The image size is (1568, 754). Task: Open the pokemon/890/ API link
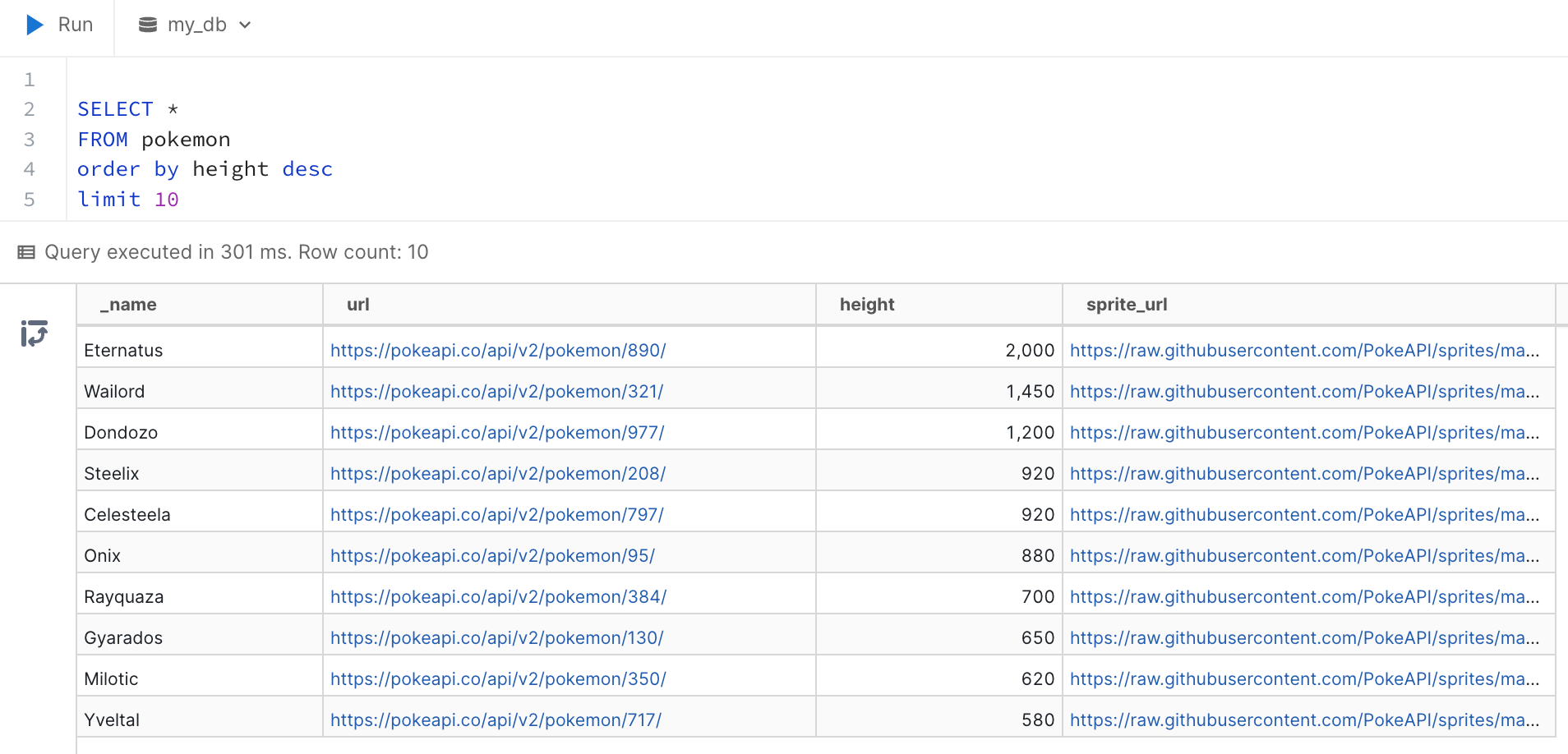(498, 351)
